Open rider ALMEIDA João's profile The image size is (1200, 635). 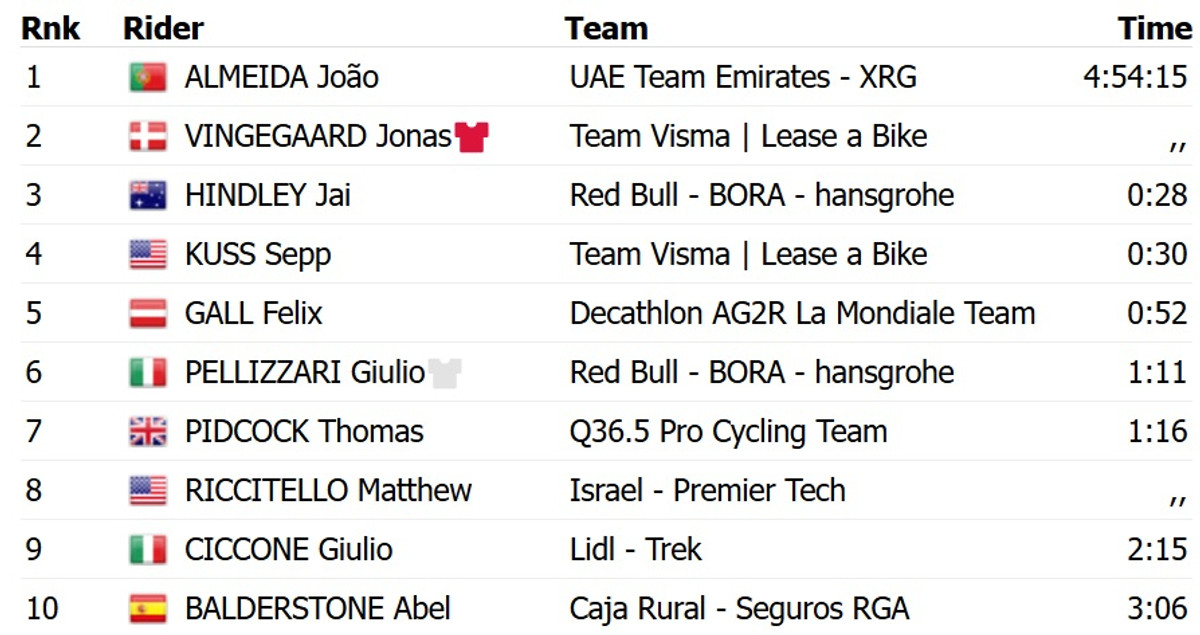pyautogui.click(x=281, y=78)
